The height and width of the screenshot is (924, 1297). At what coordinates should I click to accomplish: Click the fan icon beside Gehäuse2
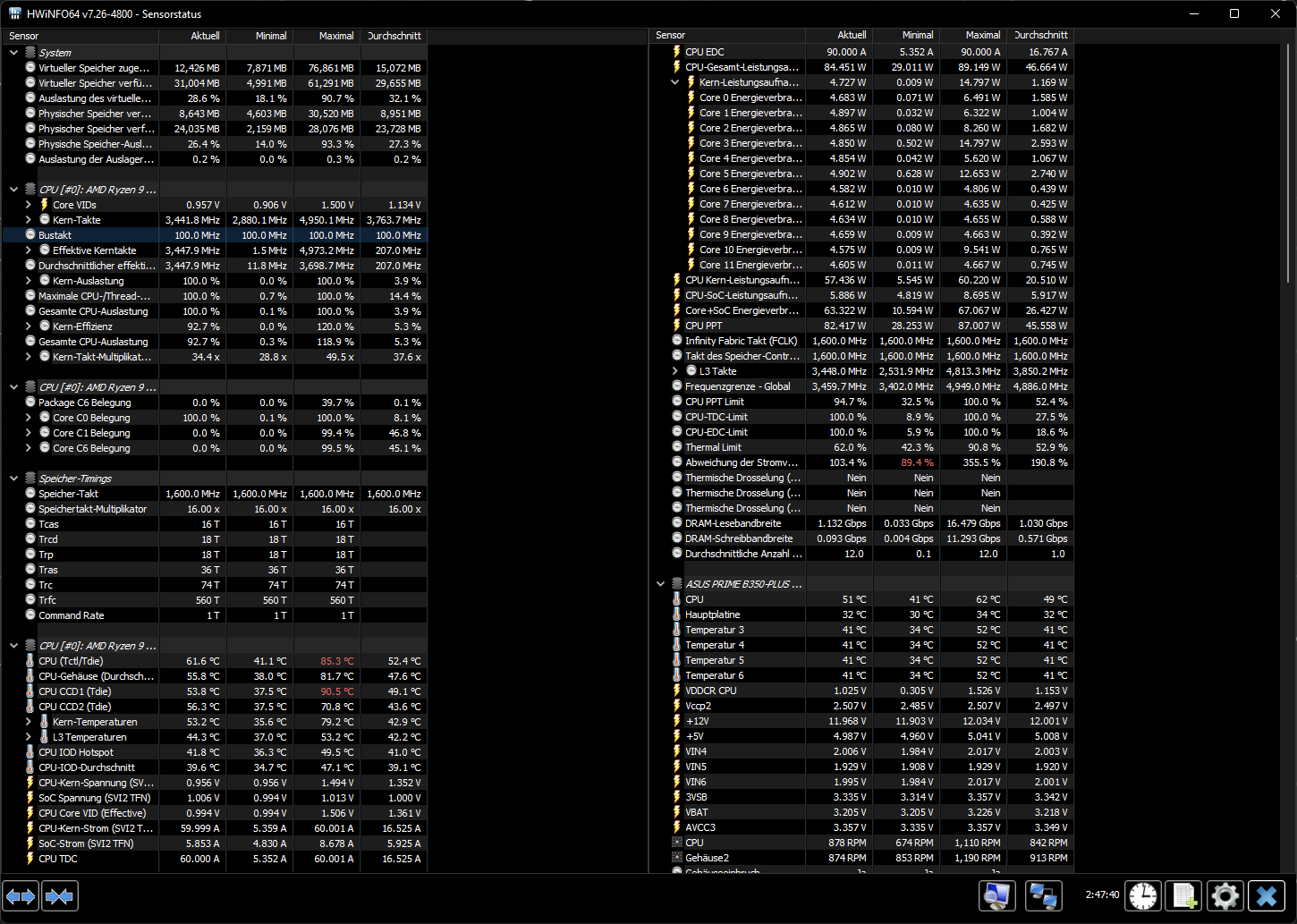tap(677, 858)
